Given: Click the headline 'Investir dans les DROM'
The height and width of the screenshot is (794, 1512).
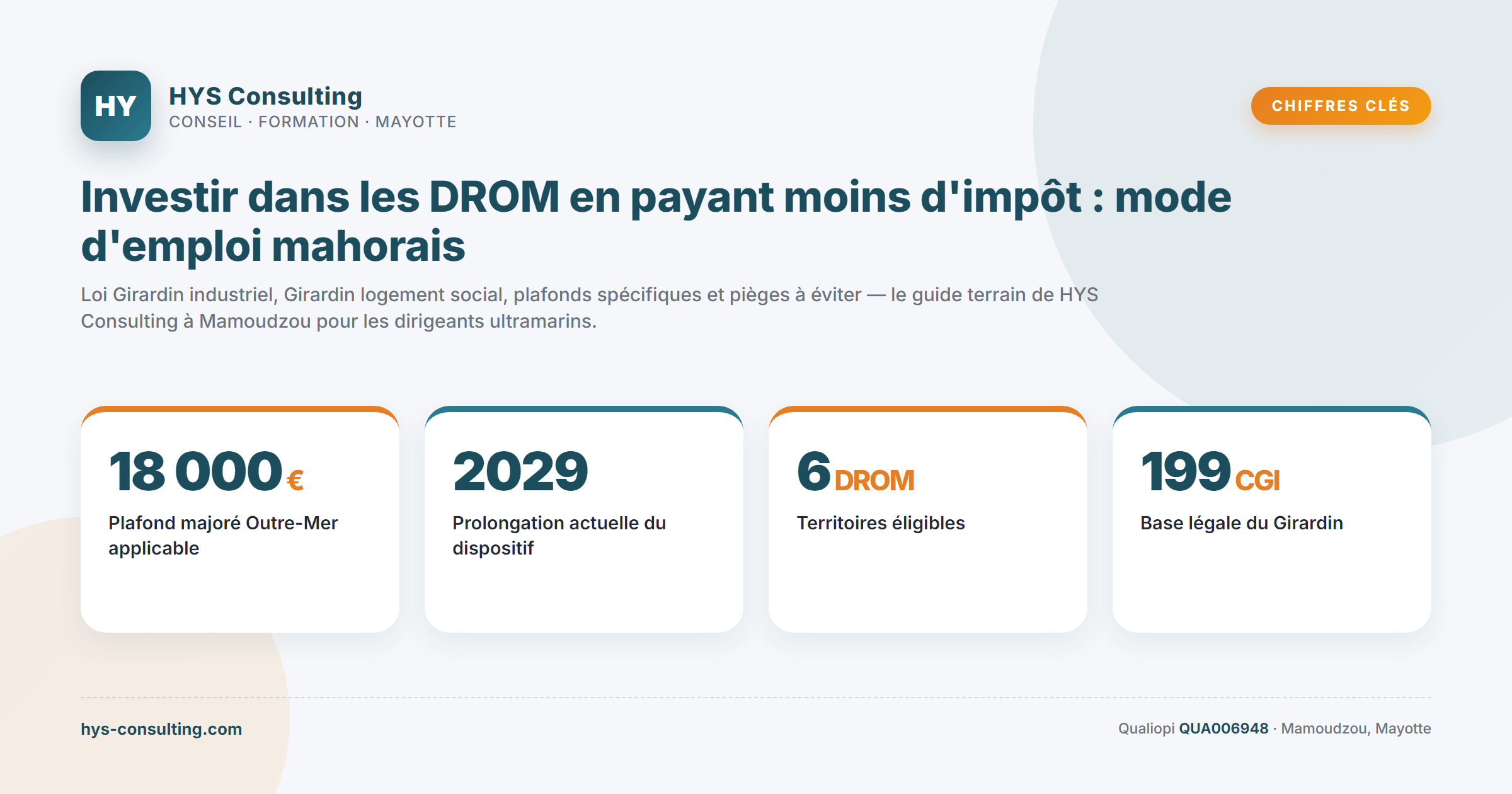Looking at the screenshot, I should (x=656, y=221).
